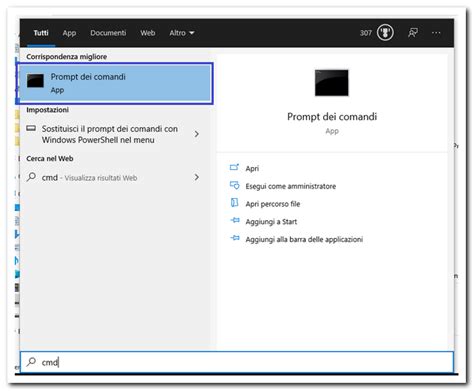Click the large Prompt dei comandi thumbnail
Screen dimensions: 474x391
coord(332,83)
